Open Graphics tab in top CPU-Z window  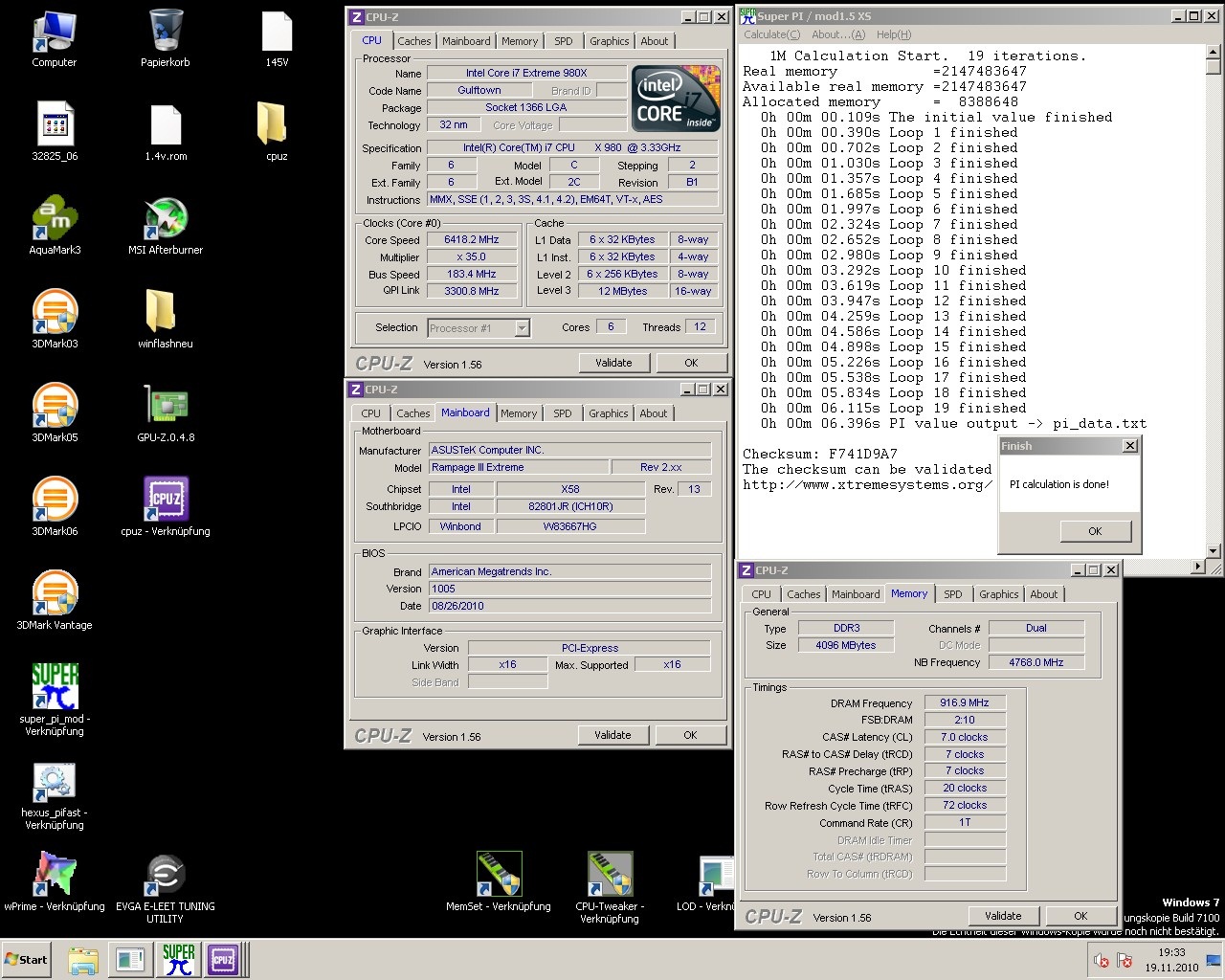610,41
